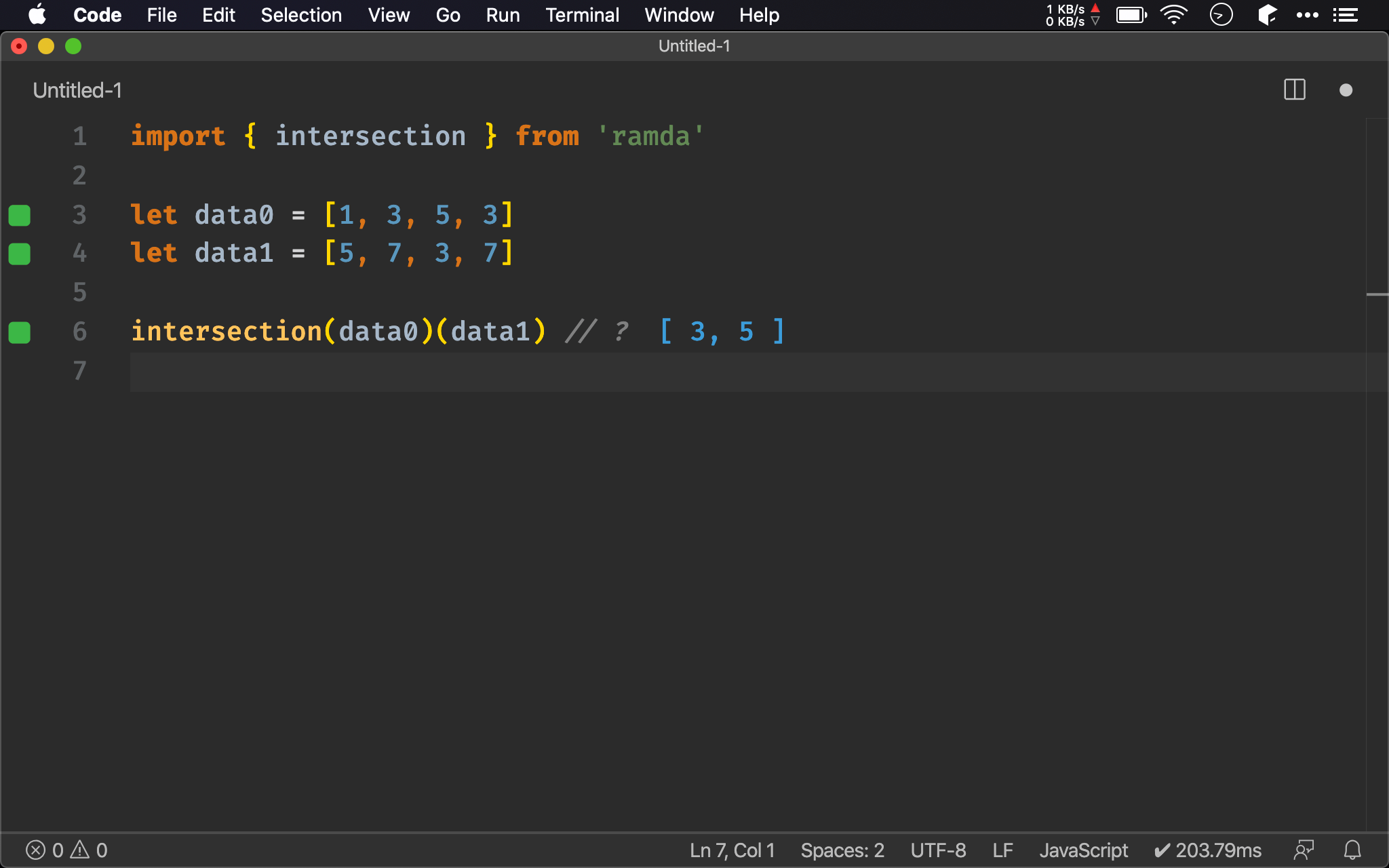Open the View menu
This screenshot has width=1389, height=868.
pos(389,15)
